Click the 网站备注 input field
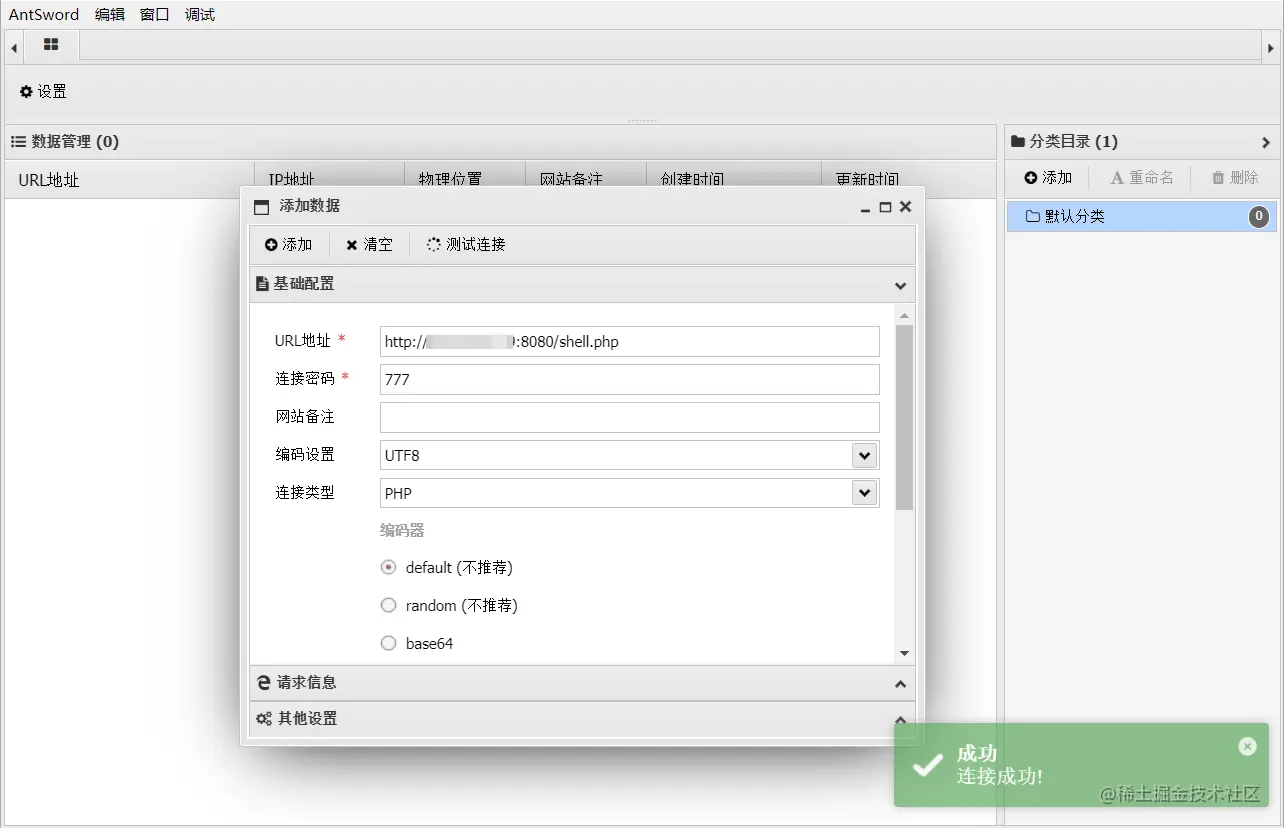The width and height of the screenshot is (1284, 828). coord(630,417)
